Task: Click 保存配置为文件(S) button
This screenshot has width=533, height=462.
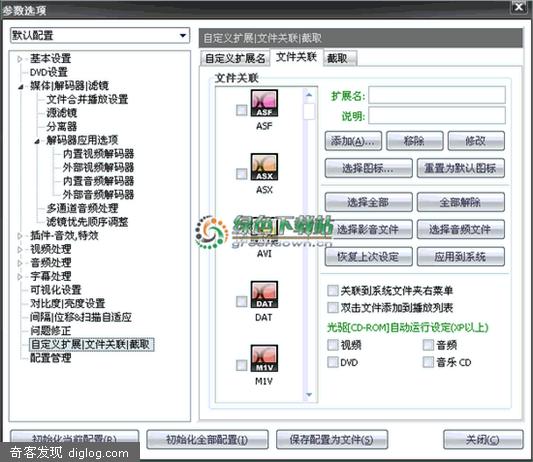Action: coord(332,440)
